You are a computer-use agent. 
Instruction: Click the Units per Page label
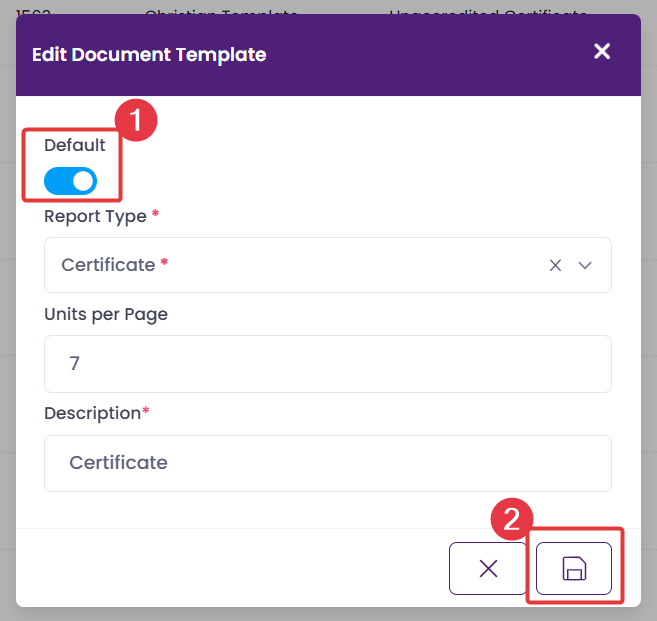click(106, 314)
